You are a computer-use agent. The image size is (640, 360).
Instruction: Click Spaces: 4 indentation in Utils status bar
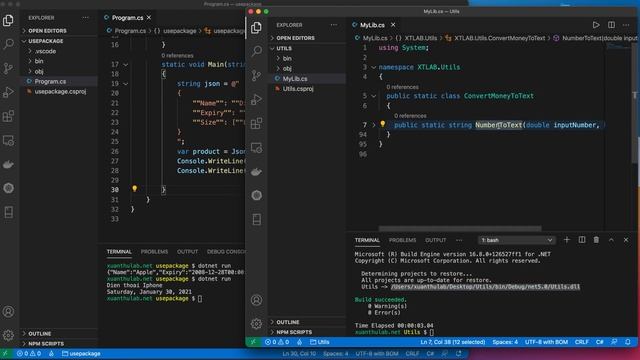[x=505, y=342]
